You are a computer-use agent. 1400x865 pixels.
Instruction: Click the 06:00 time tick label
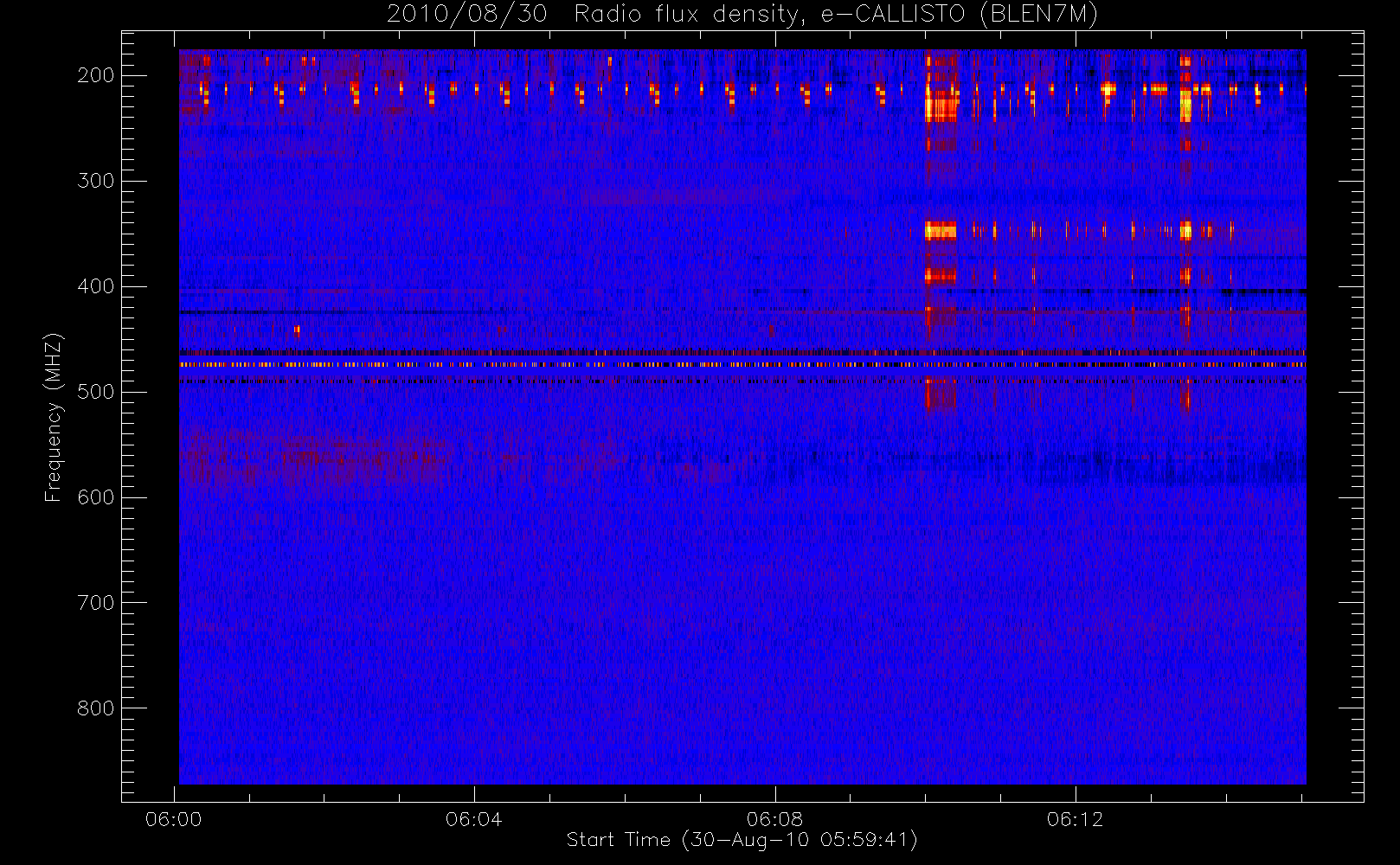click(174, 819)
